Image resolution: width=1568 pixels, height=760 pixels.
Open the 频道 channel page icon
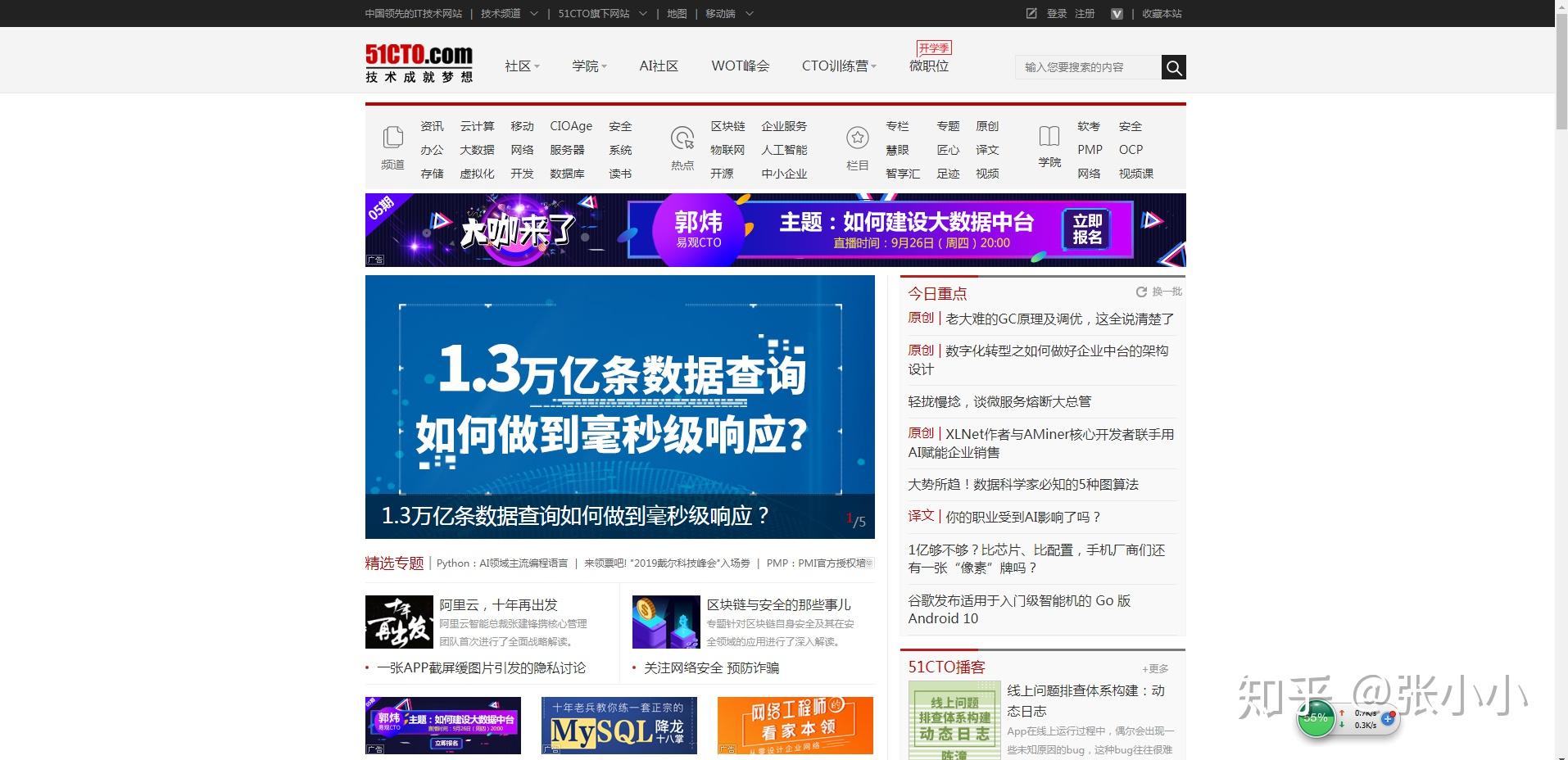[x=393, y=138]
